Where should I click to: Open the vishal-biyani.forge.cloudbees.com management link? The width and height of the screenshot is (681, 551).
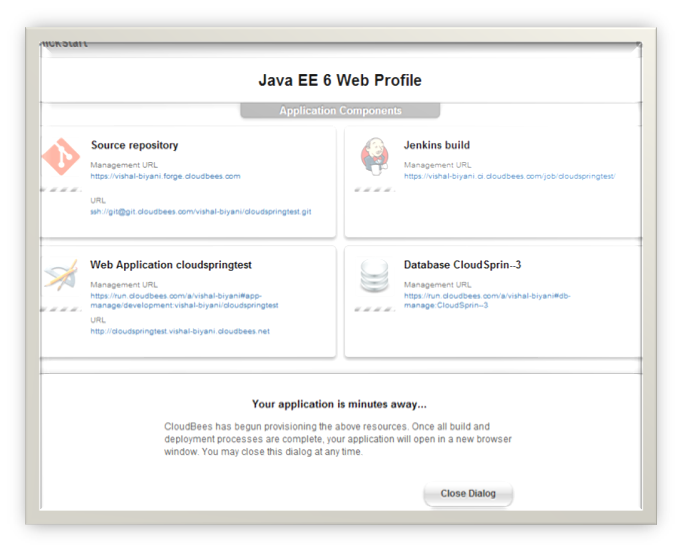[x=165, y=176]
